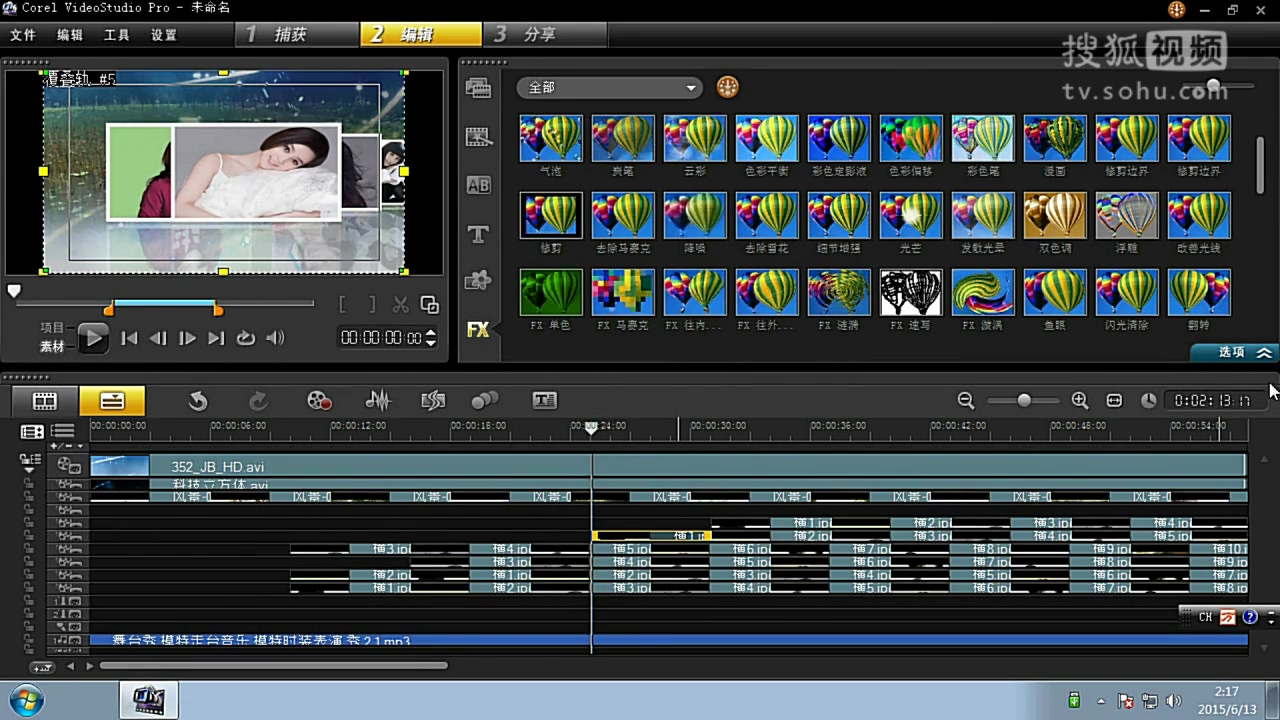Toggle the main video track button

tap(69, 465)
